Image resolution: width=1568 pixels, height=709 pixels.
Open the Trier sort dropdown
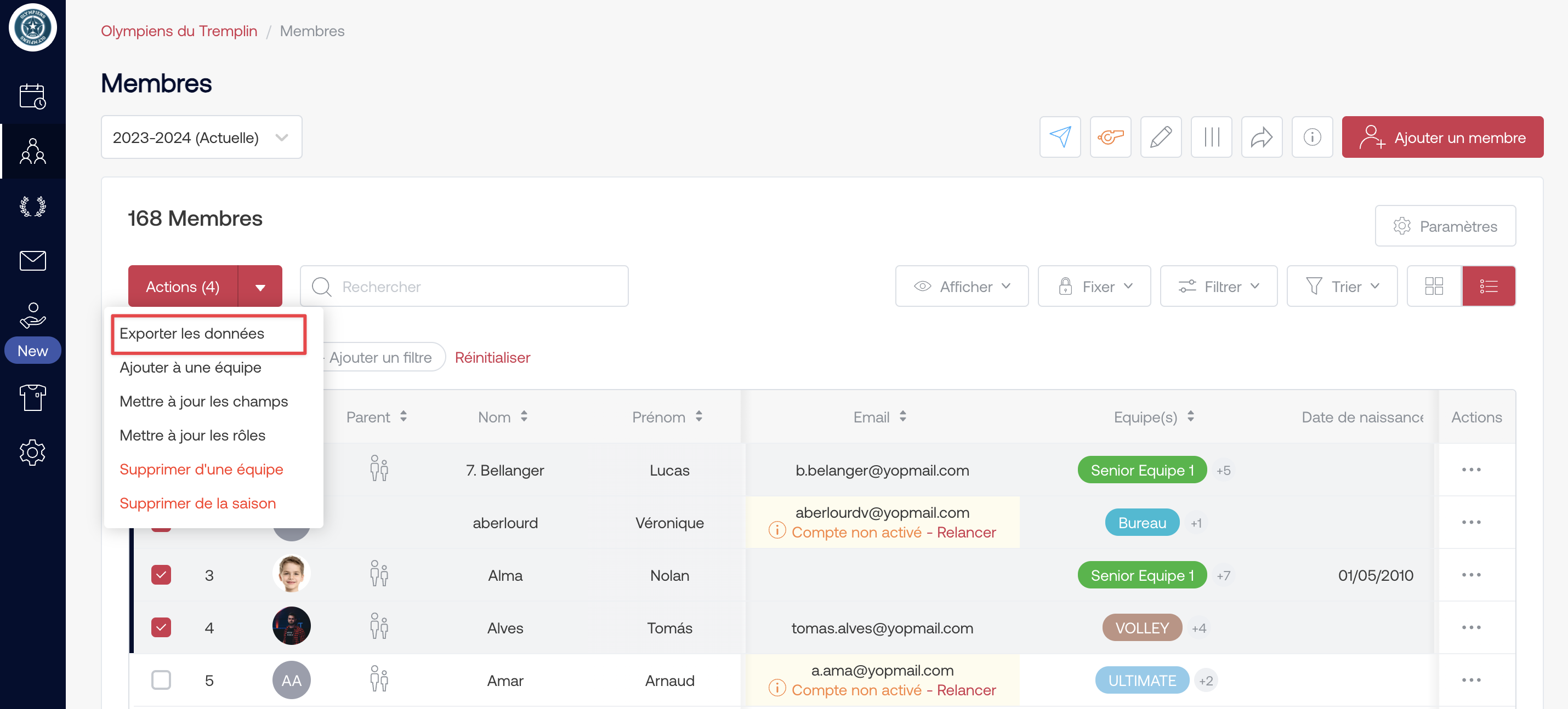tap(1342, 287)
